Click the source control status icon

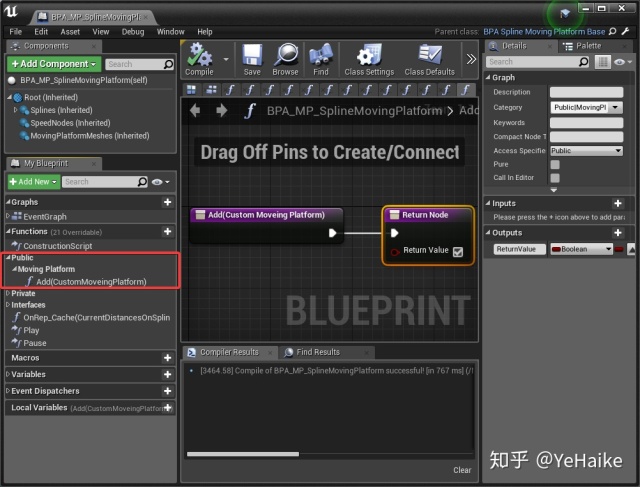565,14
